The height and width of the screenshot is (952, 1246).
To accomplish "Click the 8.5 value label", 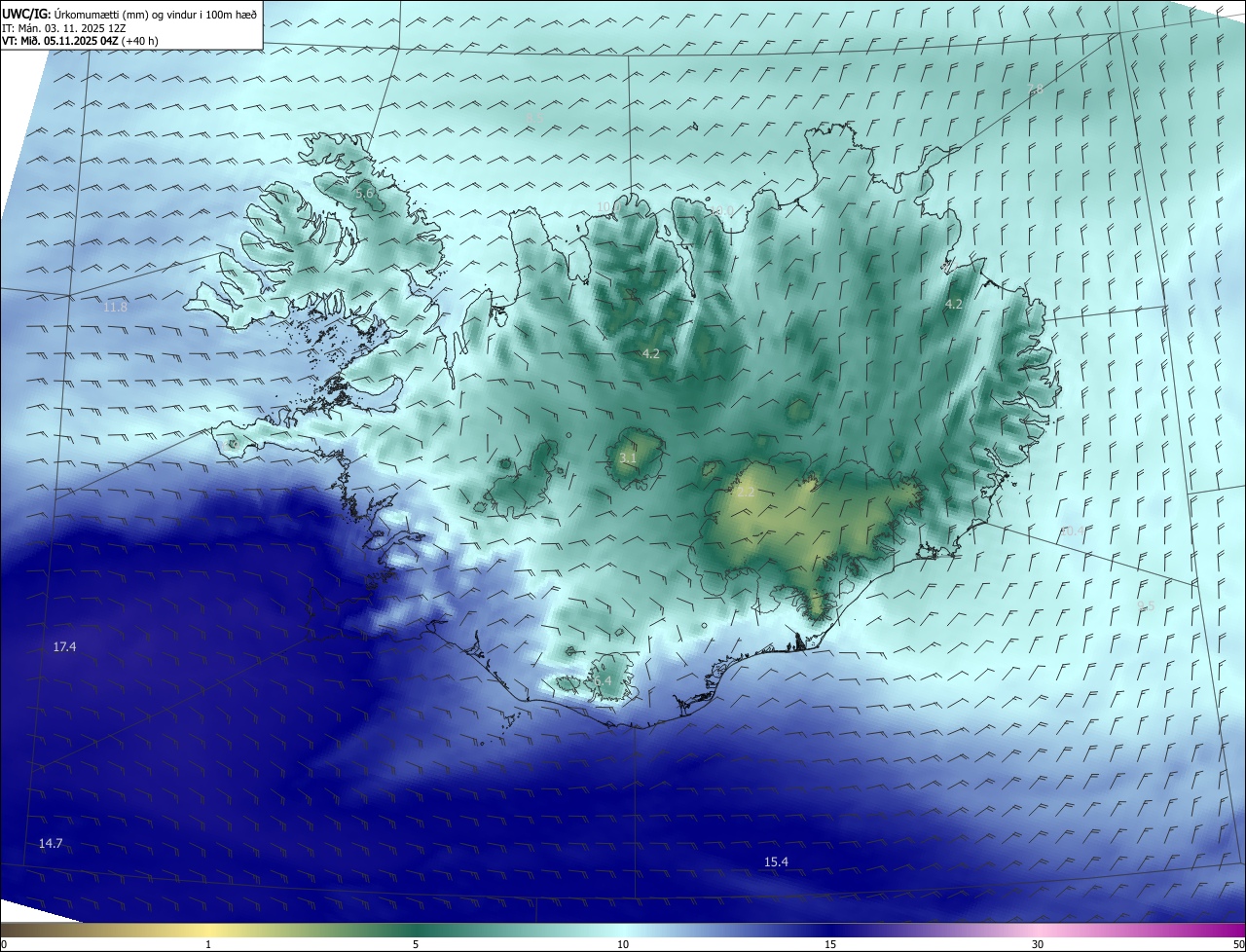I will 534,117.
